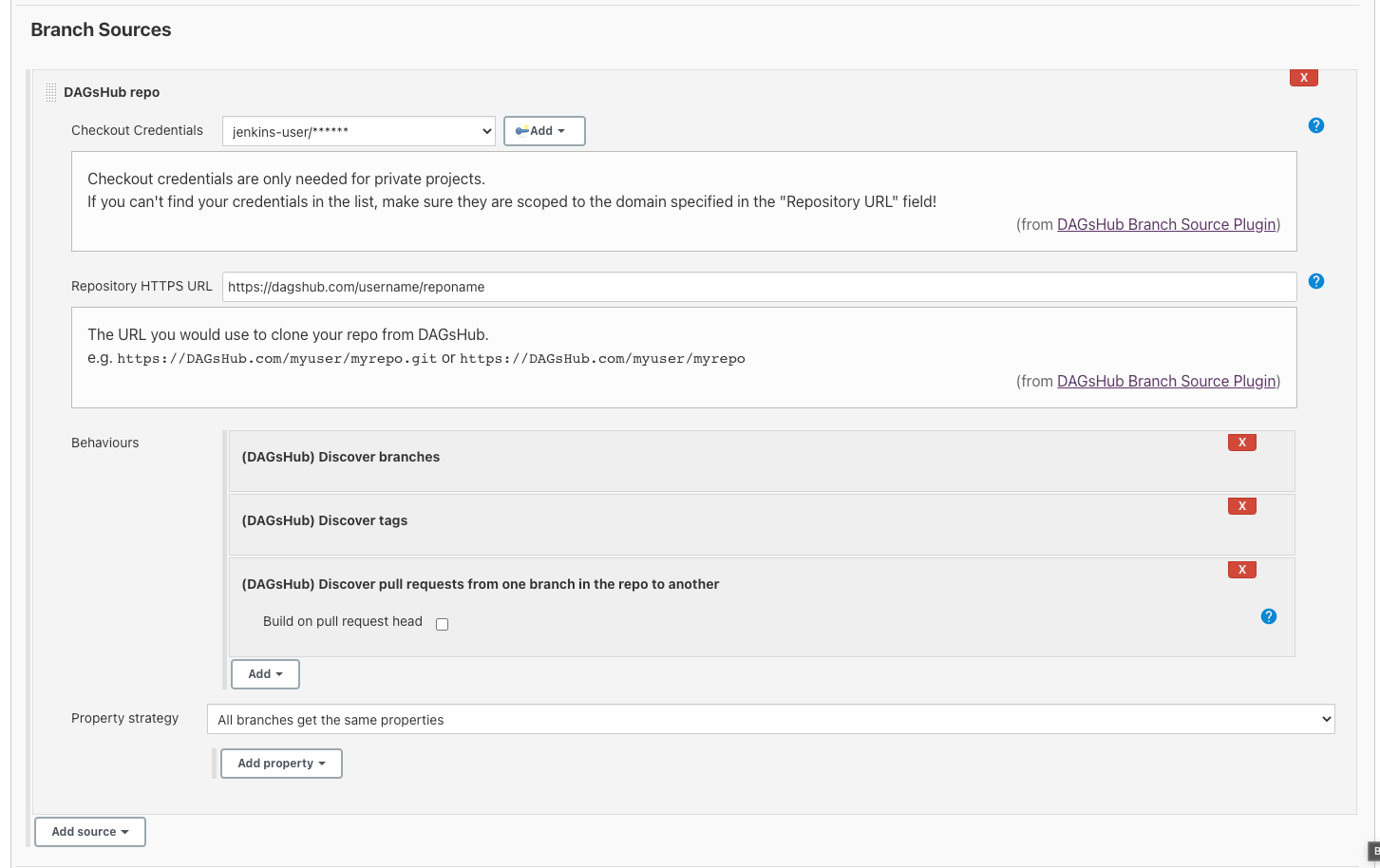Open the Property strategy selector
Image resolution: width=1380 pixels, height=868 pixels.
(770, 719)
